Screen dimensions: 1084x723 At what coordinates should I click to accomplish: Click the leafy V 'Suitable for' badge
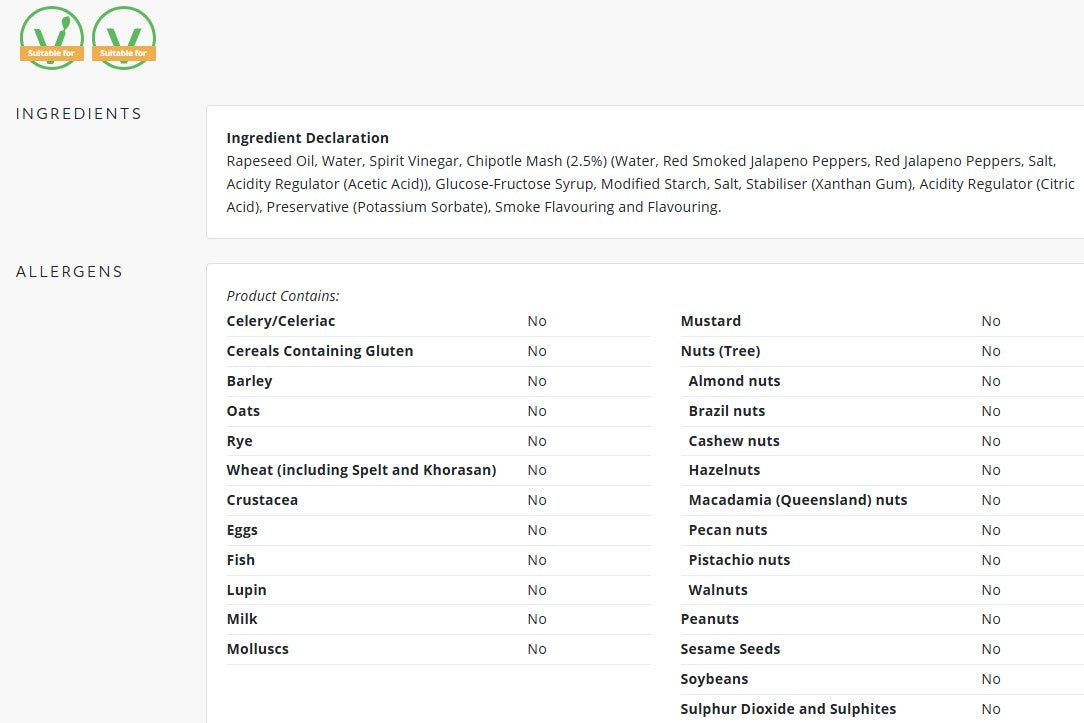(52, 38)
